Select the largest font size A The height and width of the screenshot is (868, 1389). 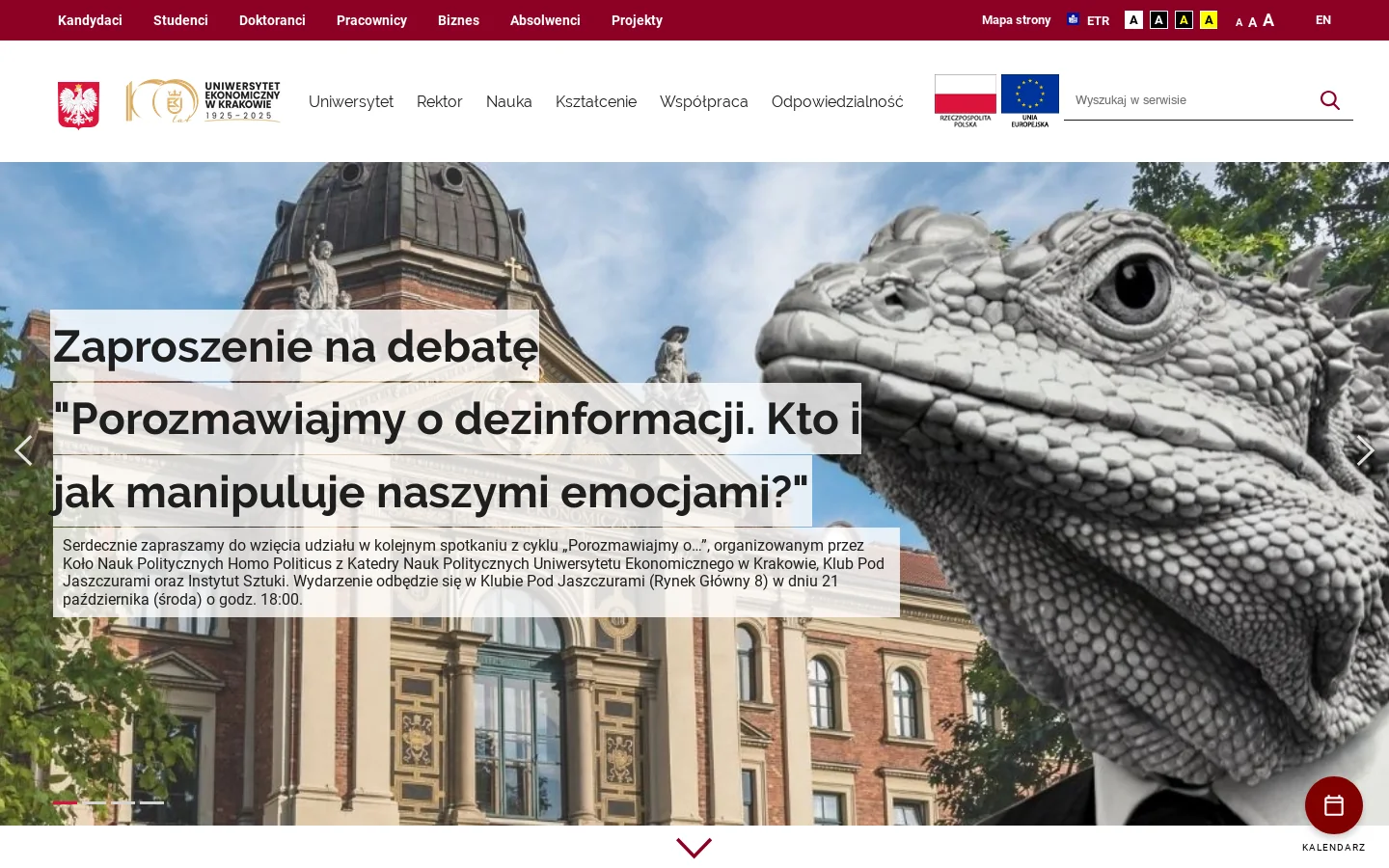(1268, 20)
